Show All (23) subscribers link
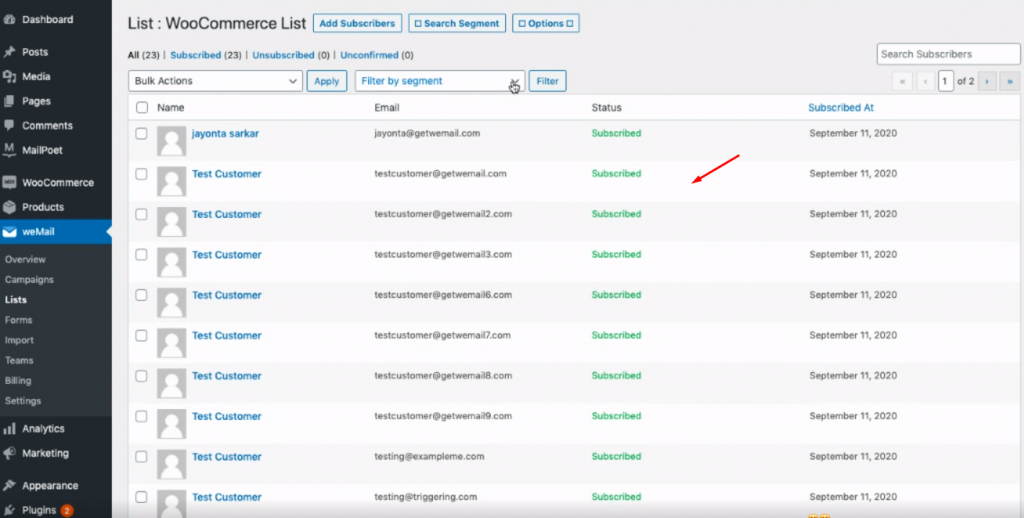The image size is (1024, 518). pyautogui.click(x=144, y=56)
